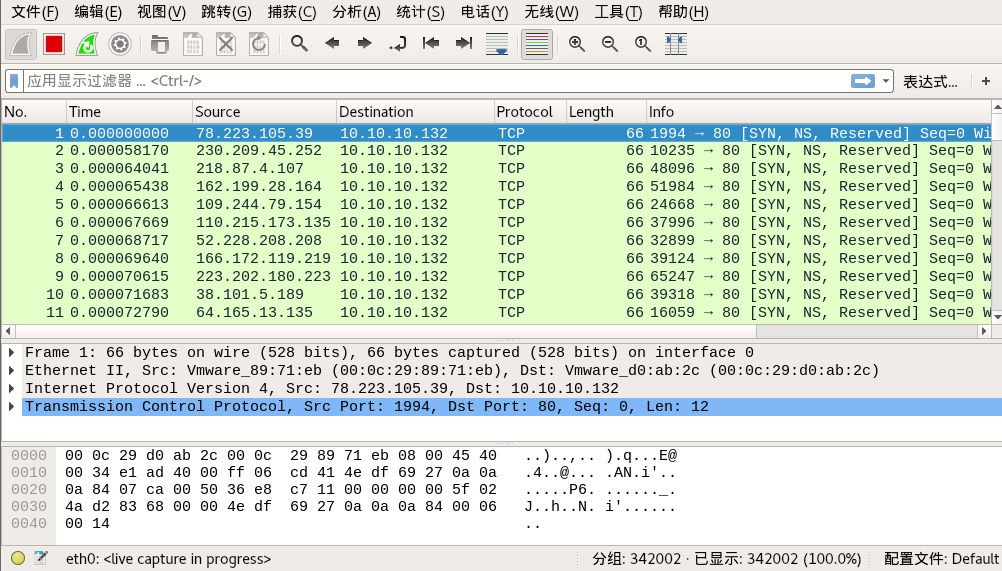Zoom in on packet text
The width and height of the screenshot is (1002, 571).
[577, 43]
